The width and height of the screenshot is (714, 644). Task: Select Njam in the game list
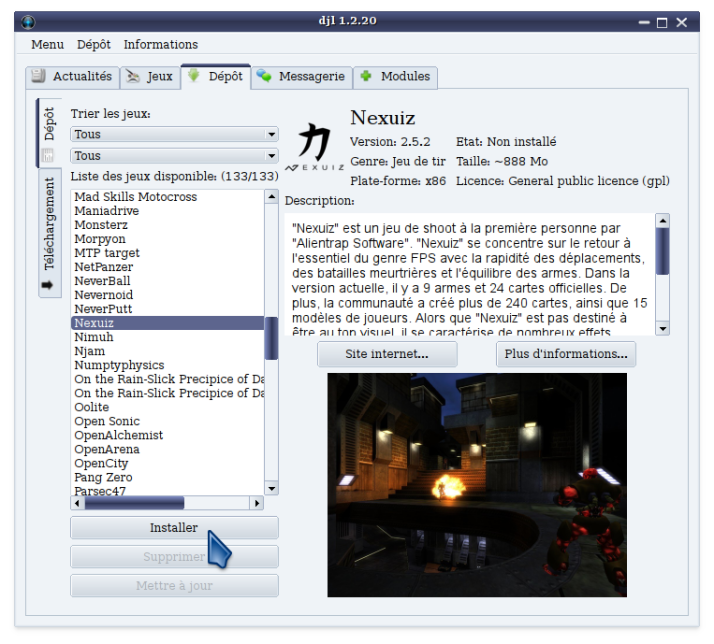[168, 351]
